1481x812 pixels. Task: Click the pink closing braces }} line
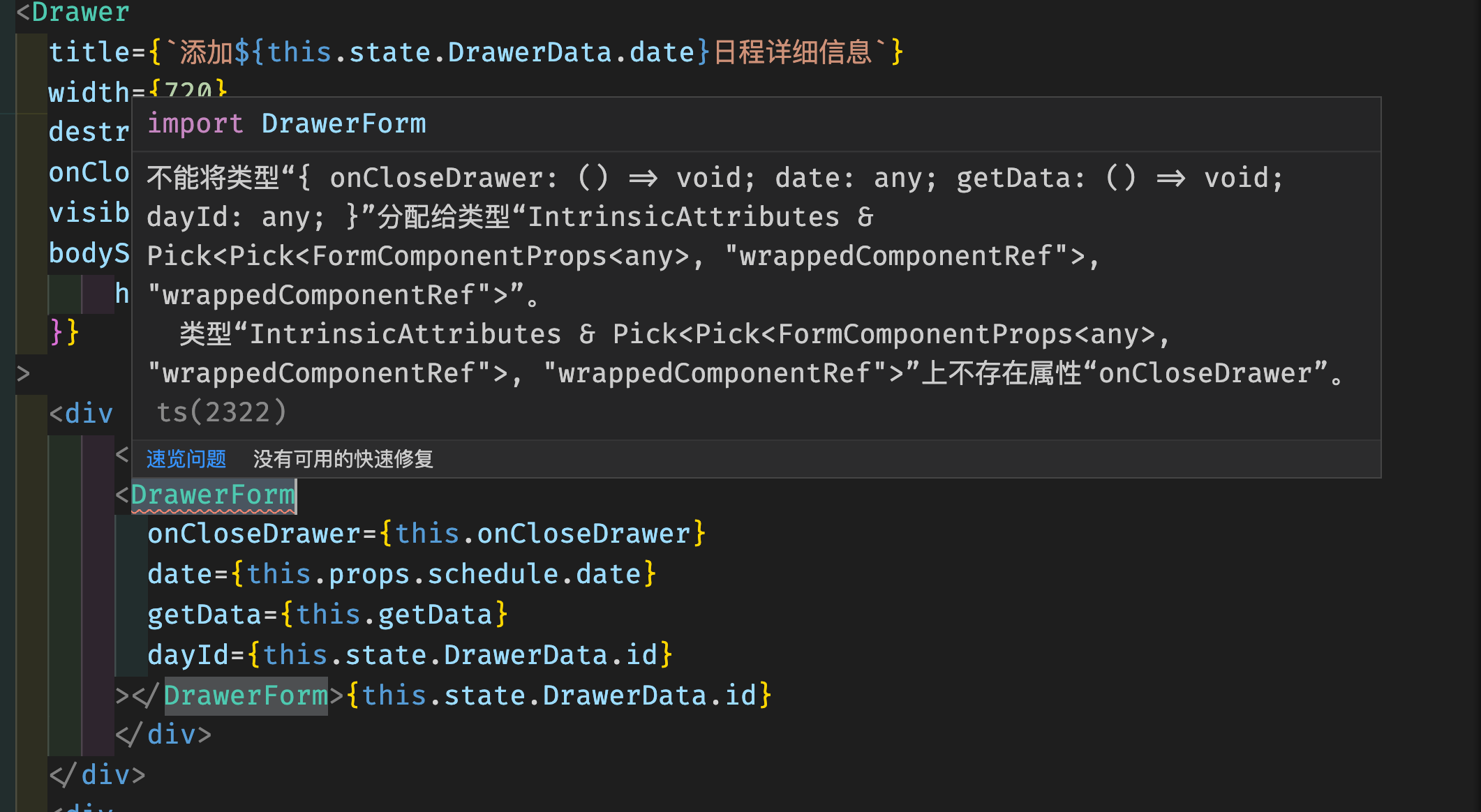(x=64, y=331)
